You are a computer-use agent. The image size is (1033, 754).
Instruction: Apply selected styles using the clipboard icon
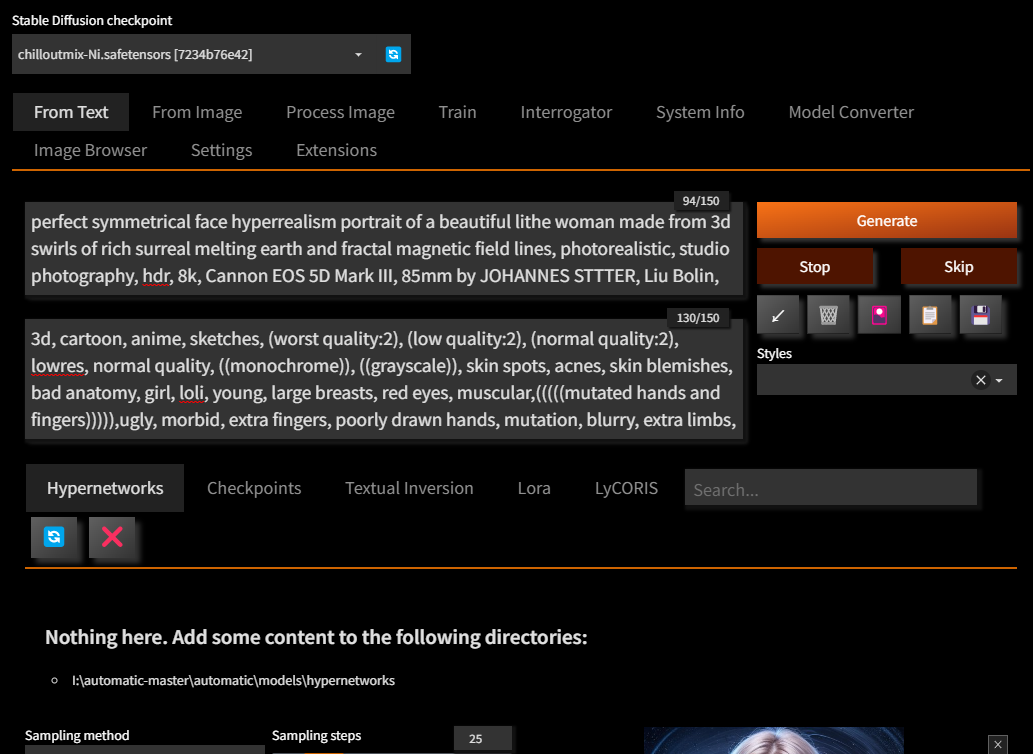tap(930, 315)
